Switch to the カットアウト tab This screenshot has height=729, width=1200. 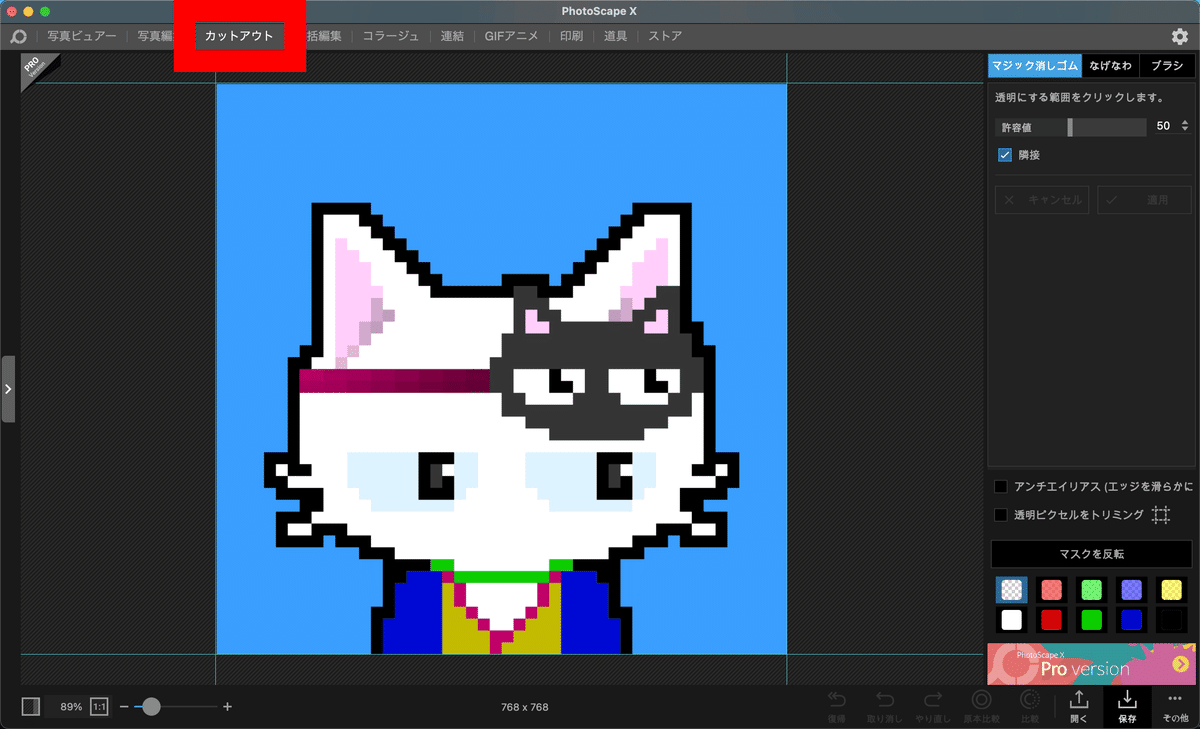tap(239, 36)
